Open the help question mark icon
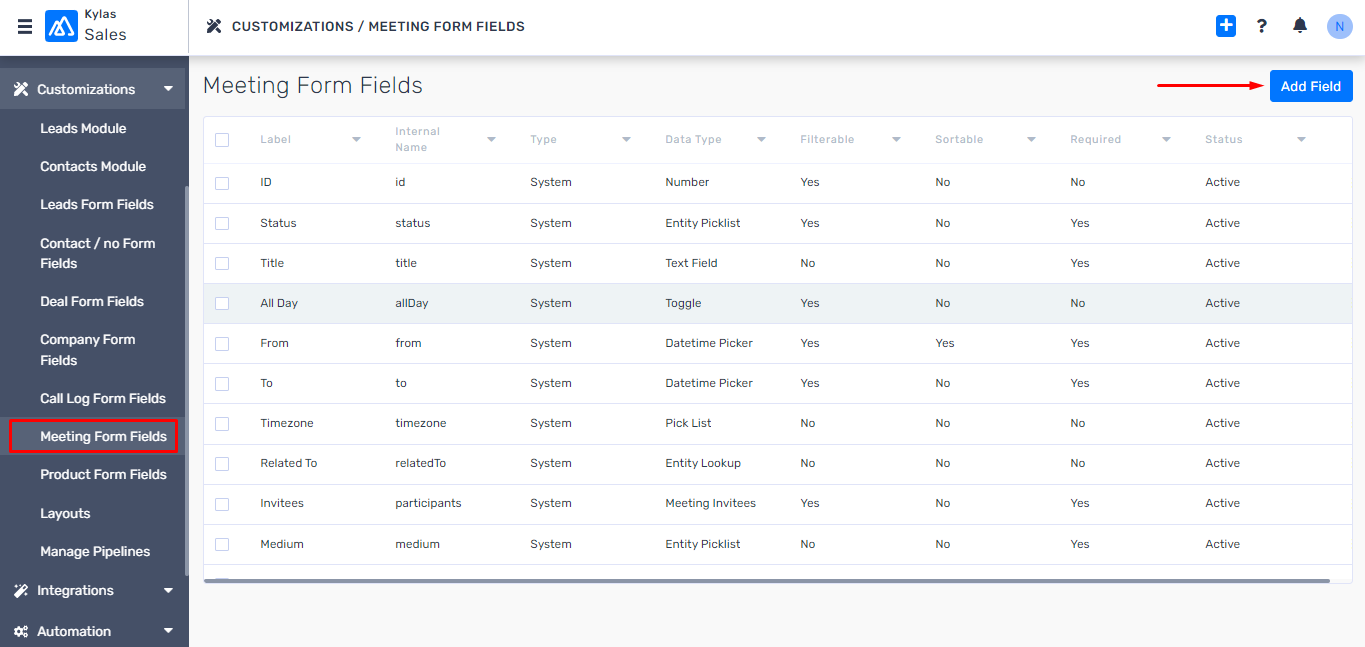The height and width of the screenshot is (647, 1365). click(x=1262, y=26)
